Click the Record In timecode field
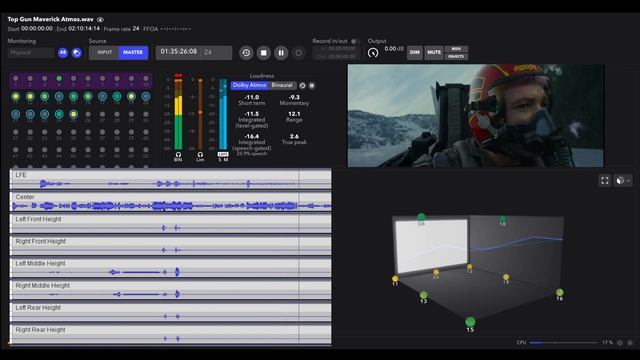This screenshot has width=640, height=360. pyautogui.click(x=337, y=49)
